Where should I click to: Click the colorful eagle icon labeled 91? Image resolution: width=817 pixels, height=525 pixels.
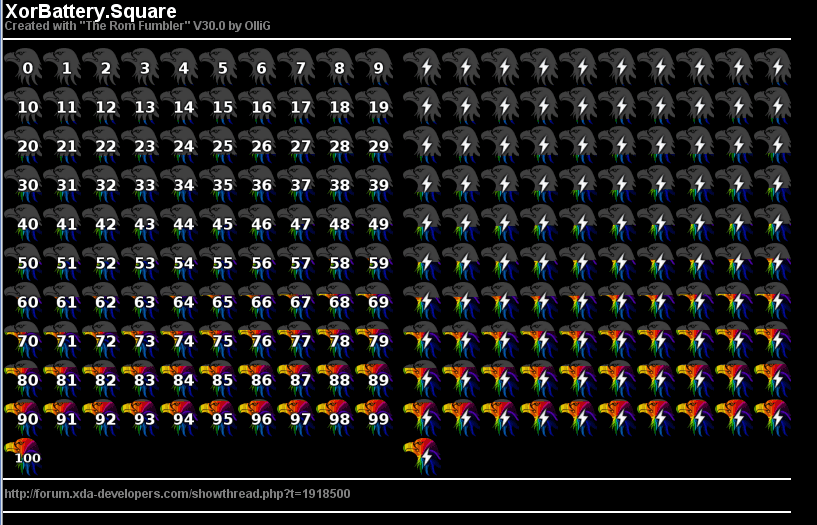(x=63, y=418)
